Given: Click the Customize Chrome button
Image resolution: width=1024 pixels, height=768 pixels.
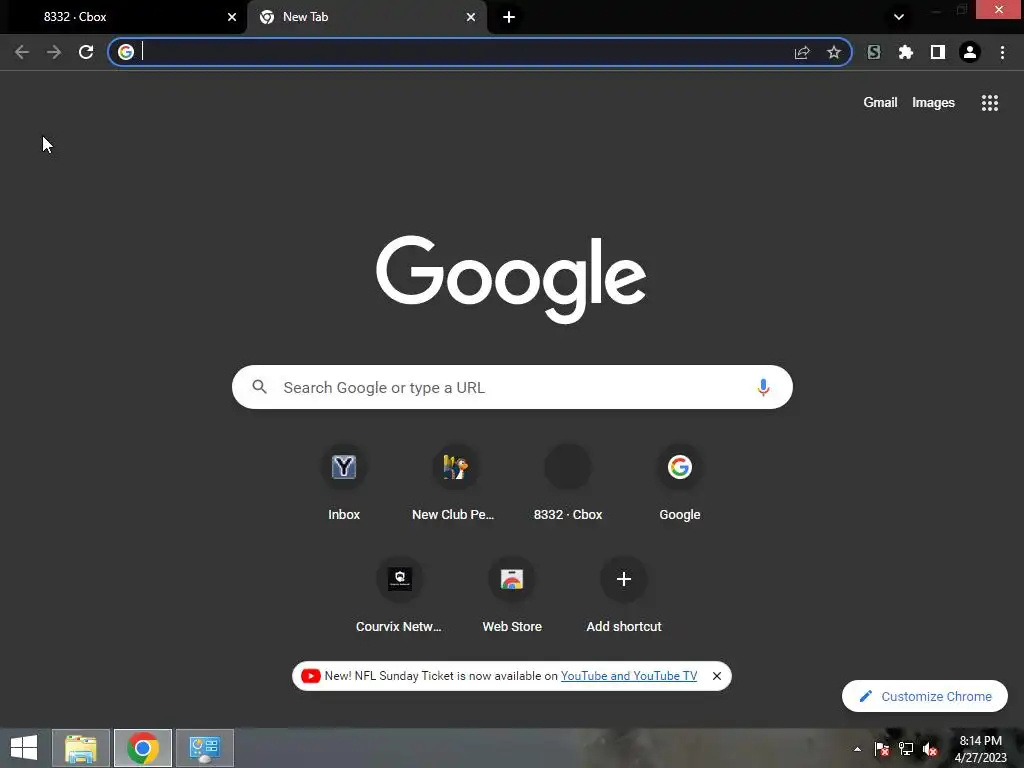Looking at the screenshot, I should (x=925, y=696).
